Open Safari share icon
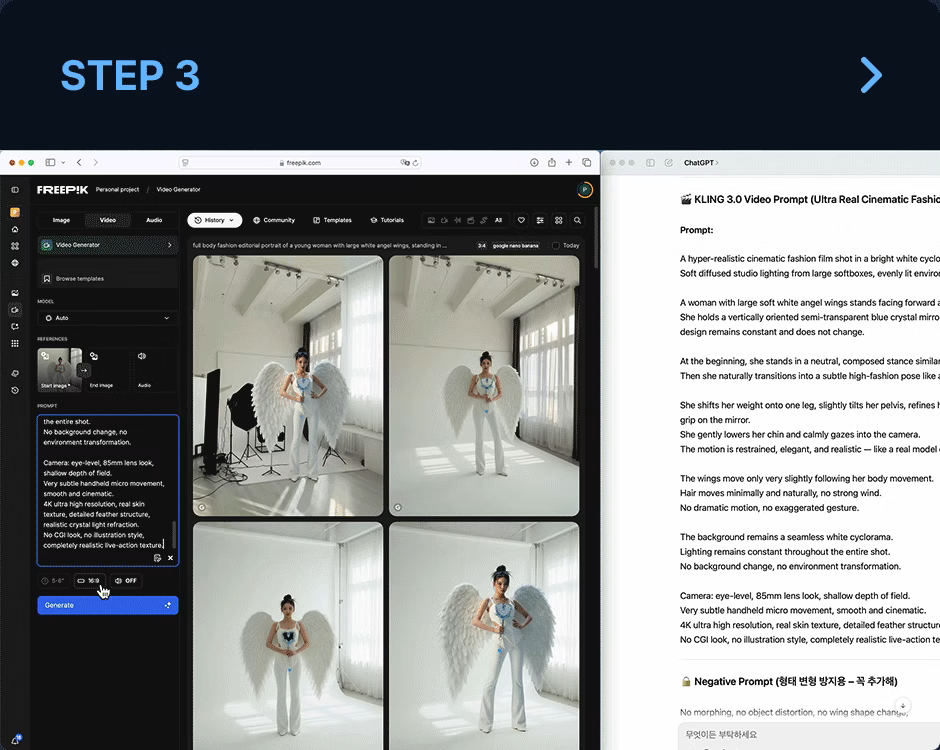The height and width of the screenshot is (750, 940). 552,162
